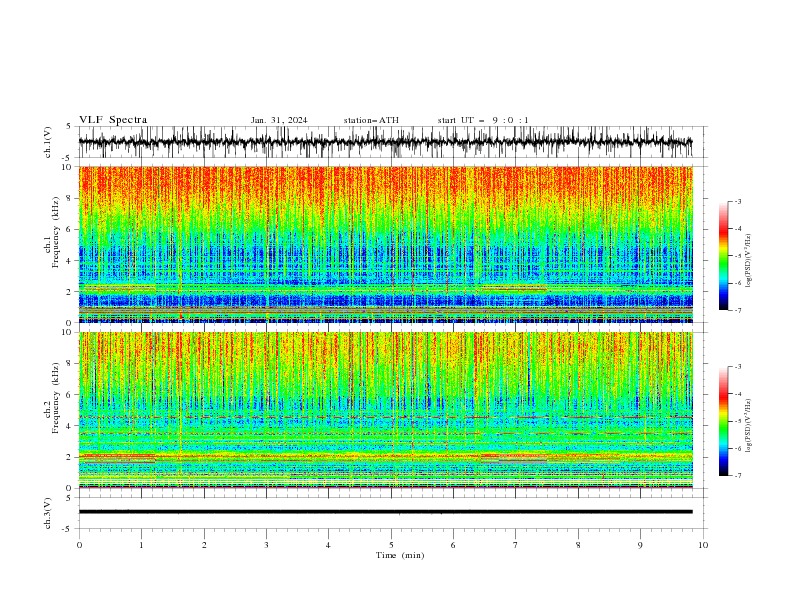
Task: Select the date text "Jan. 31, 2024"
Action: [x=279, y=120]
